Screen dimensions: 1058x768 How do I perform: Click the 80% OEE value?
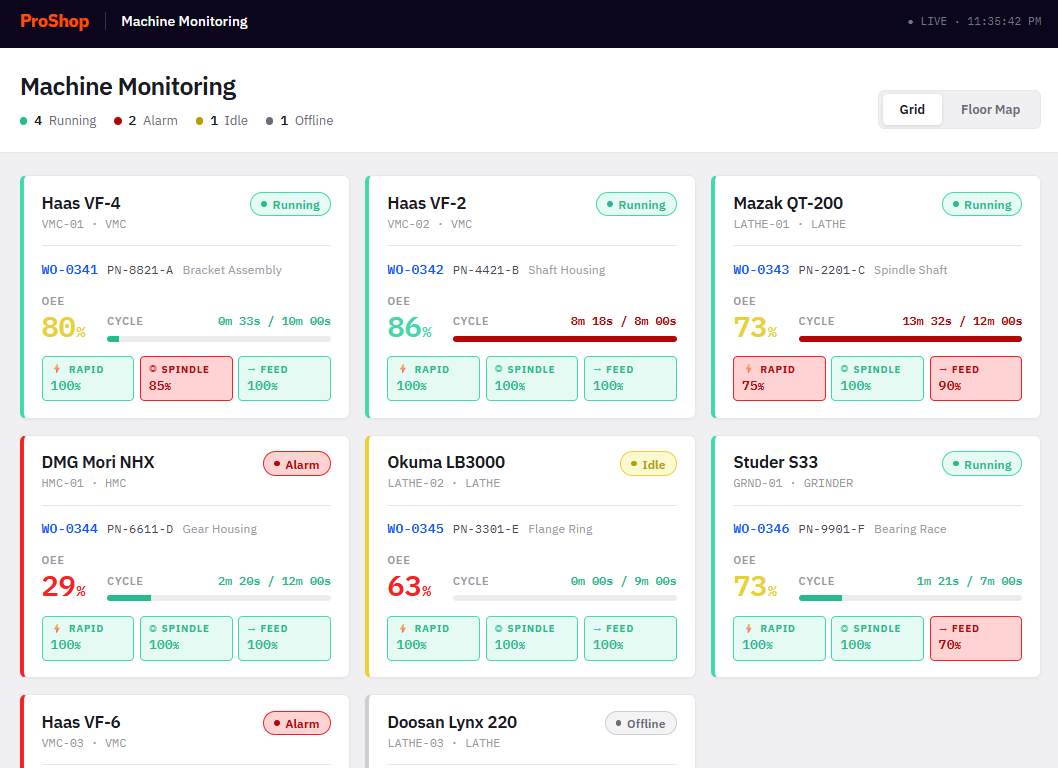(x=63, y=327)
